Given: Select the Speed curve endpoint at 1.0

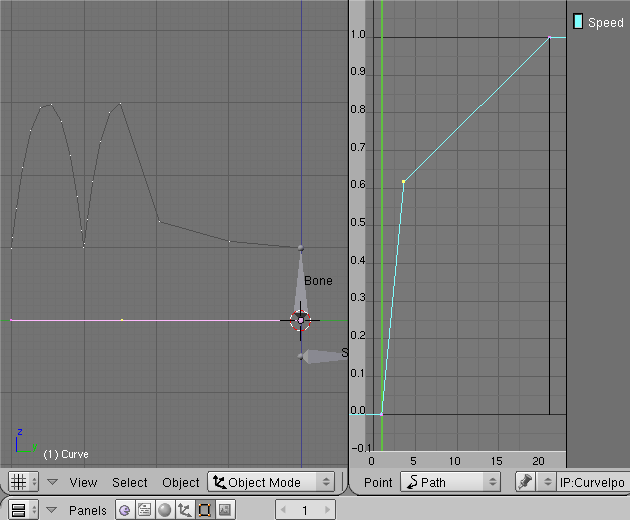Looking at the screenshot, I should (x=549, y=37).
